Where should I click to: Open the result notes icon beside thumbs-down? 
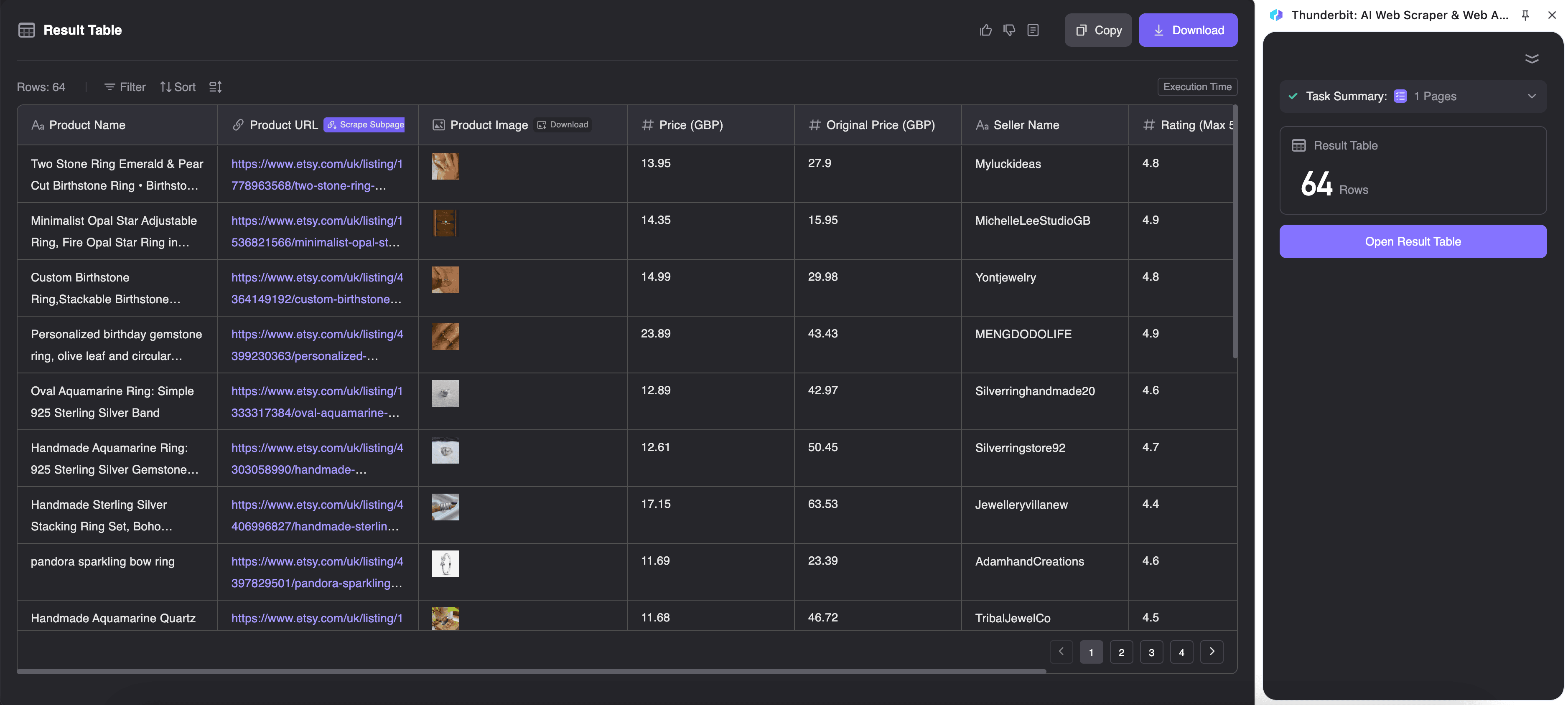point(1033,30)
